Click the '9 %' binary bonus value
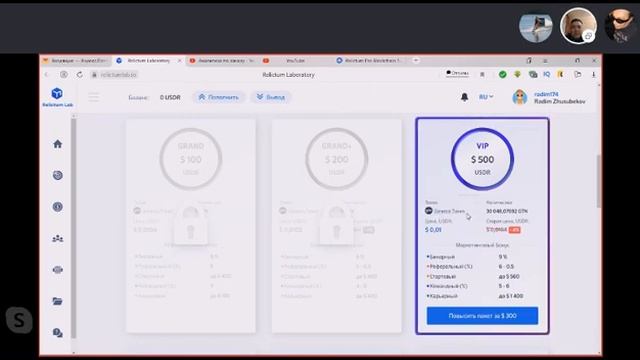 pyautogui.click(x=503, y=257)
